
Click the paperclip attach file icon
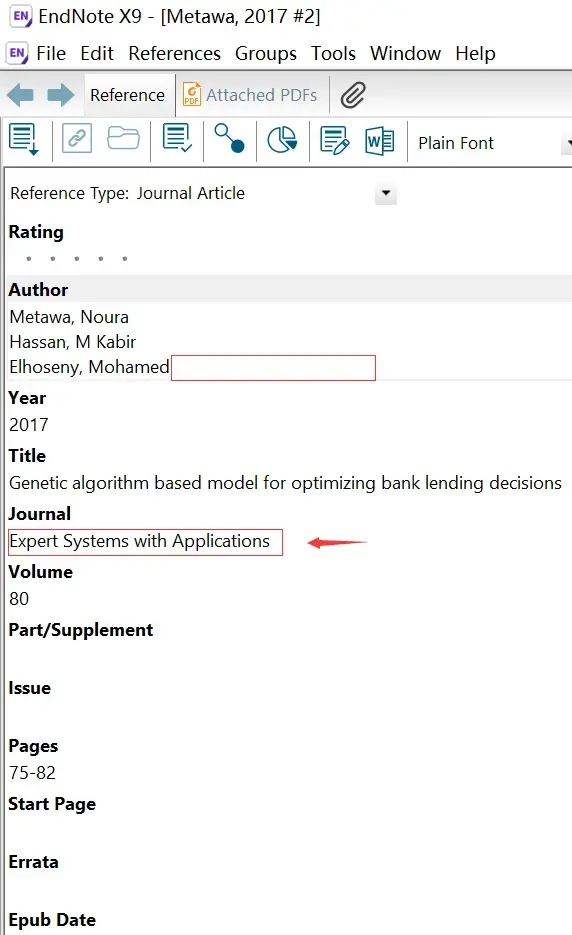(353, 95)
